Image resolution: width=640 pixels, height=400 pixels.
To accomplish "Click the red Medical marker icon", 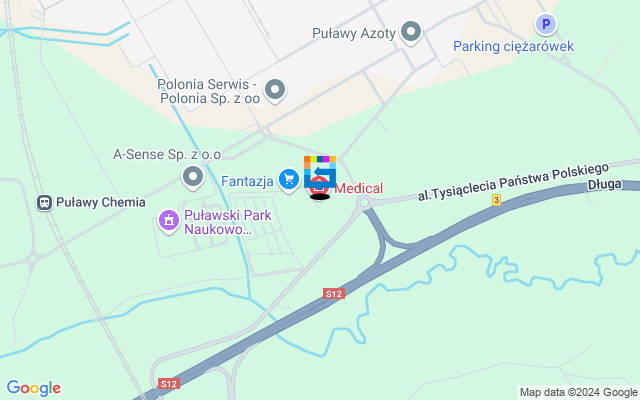I will point(319,189).
